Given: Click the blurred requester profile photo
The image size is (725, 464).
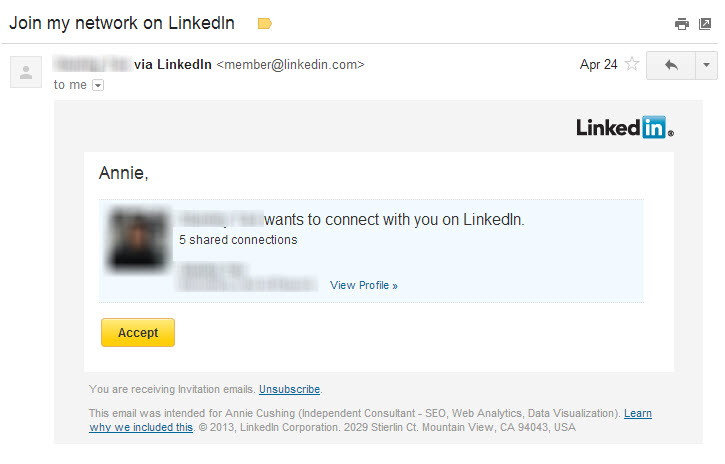Looking at the screenshot, I should tap(138, 239).
